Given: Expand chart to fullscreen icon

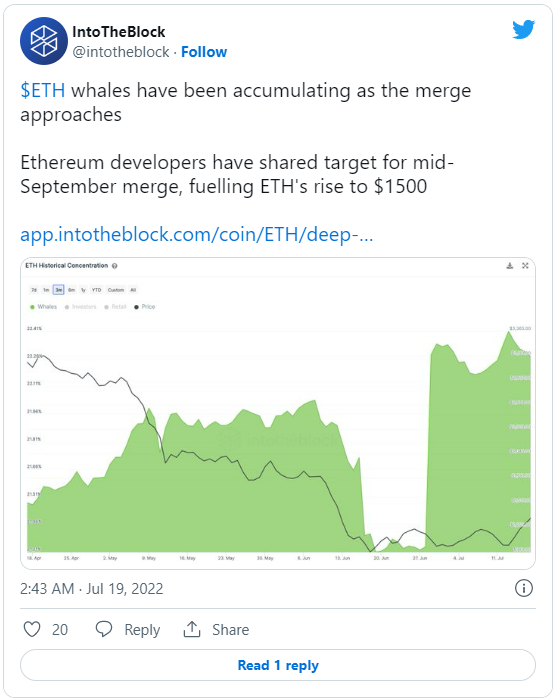Looking at the screenshot, I should coord(525,266).
